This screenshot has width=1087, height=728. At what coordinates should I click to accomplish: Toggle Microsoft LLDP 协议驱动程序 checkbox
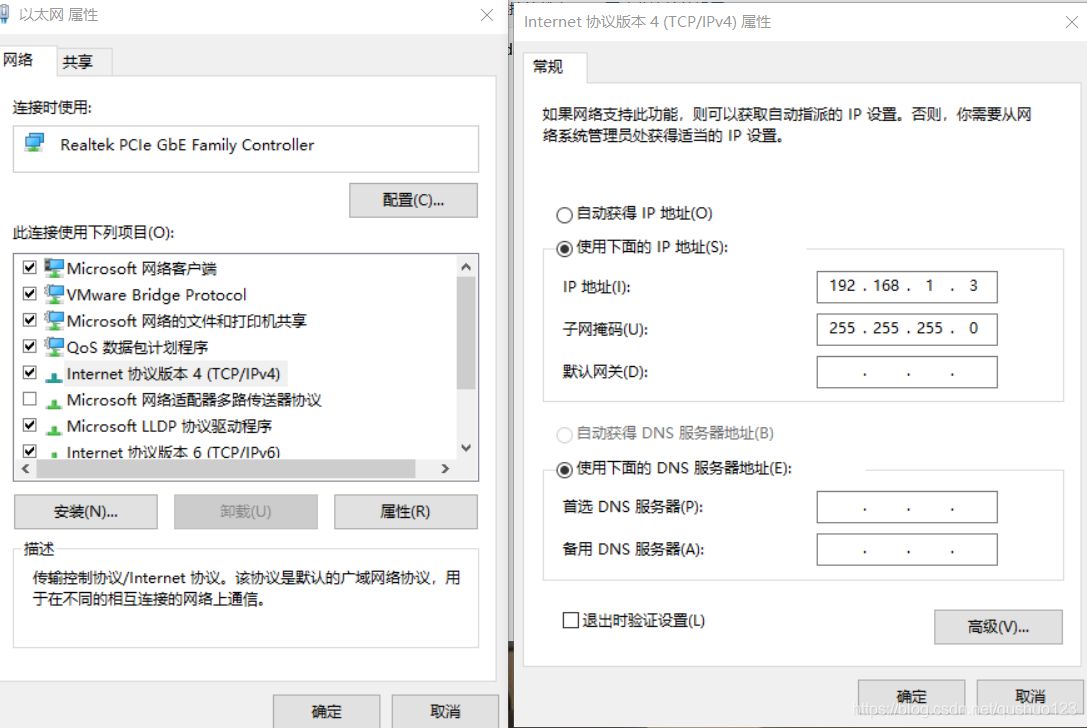click(x=30, y=425)
